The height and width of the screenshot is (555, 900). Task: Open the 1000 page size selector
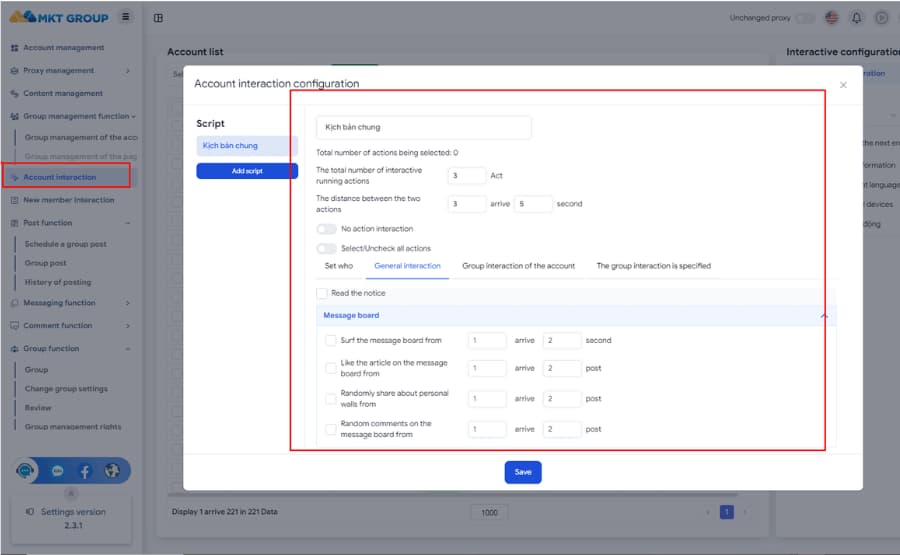[489, 513]
